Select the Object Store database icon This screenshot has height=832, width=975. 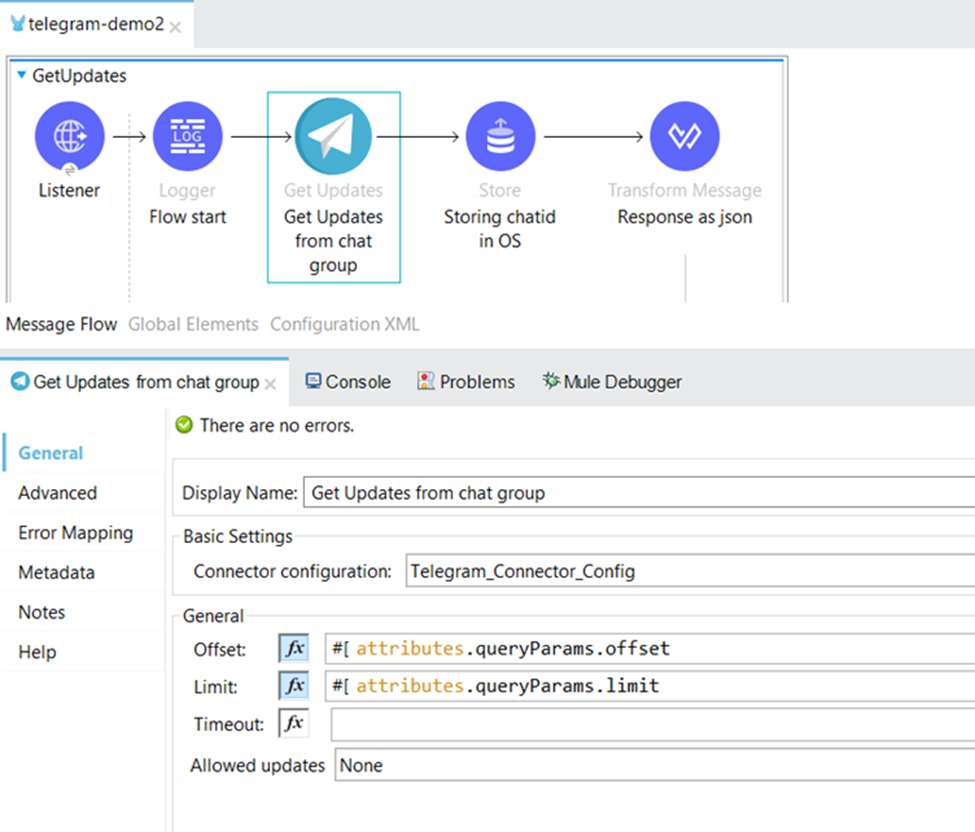(x=499, y=137)
